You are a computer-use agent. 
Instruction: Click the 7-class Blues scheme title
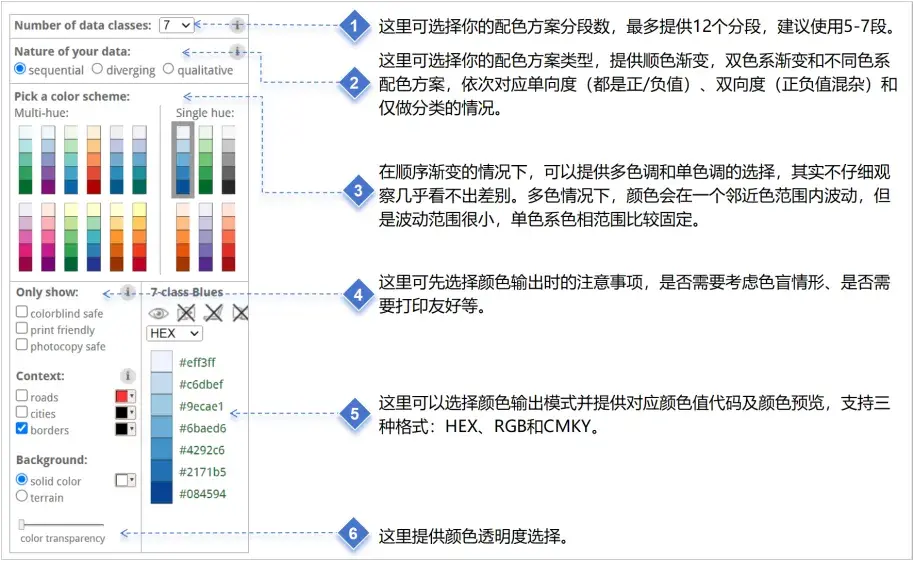[x=187, y=292]
